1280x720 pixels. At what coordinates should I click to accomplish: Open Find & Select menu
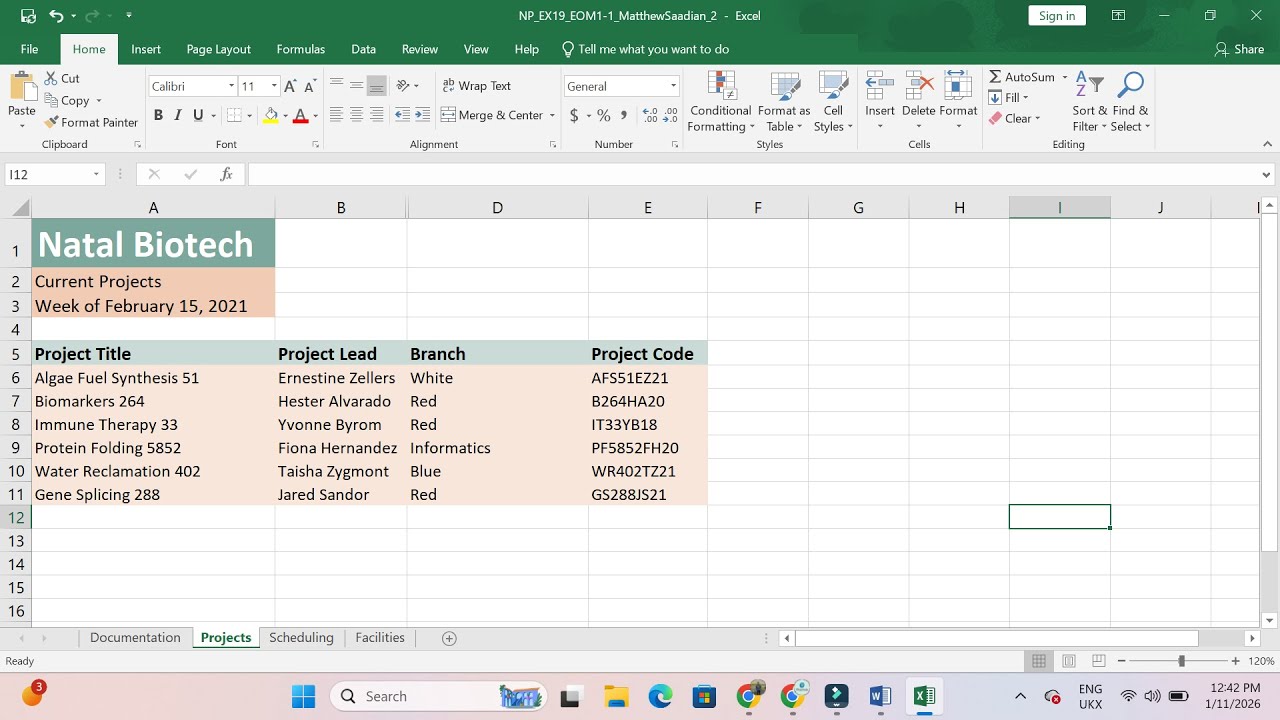[1131, 102]
